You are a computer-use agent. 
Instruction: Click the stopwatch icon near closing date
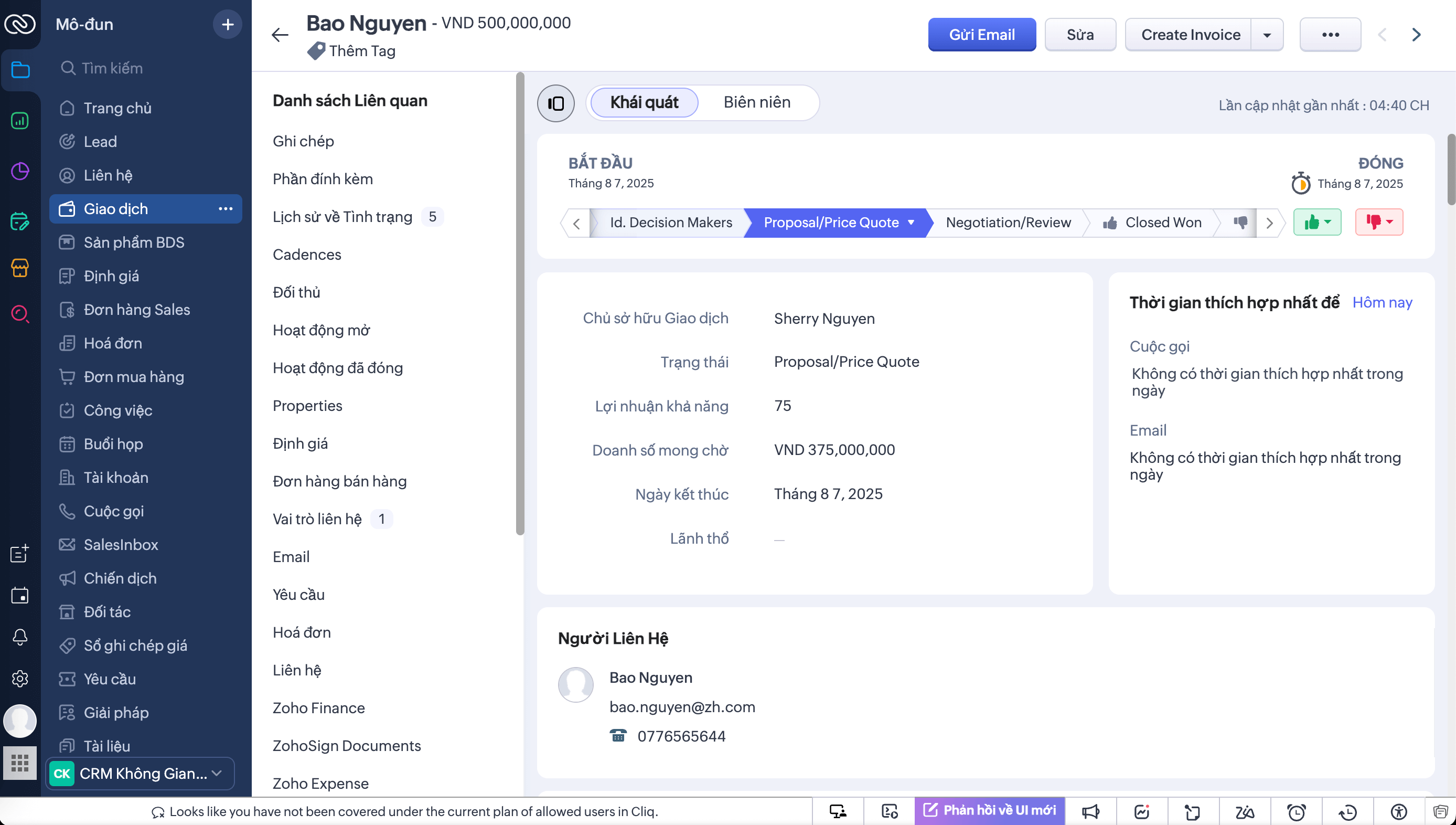[1300, 184]
